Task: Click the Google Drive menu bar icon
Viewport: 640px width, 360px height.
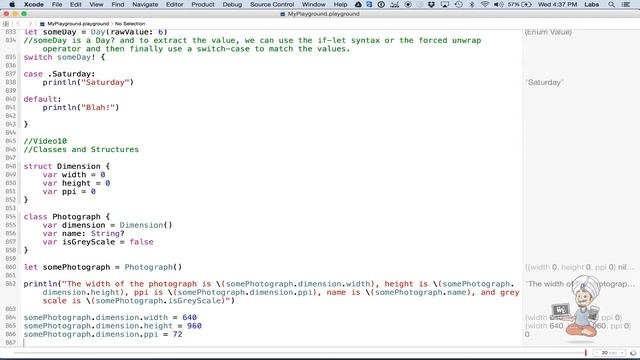Action: click(x=358, y=4)
